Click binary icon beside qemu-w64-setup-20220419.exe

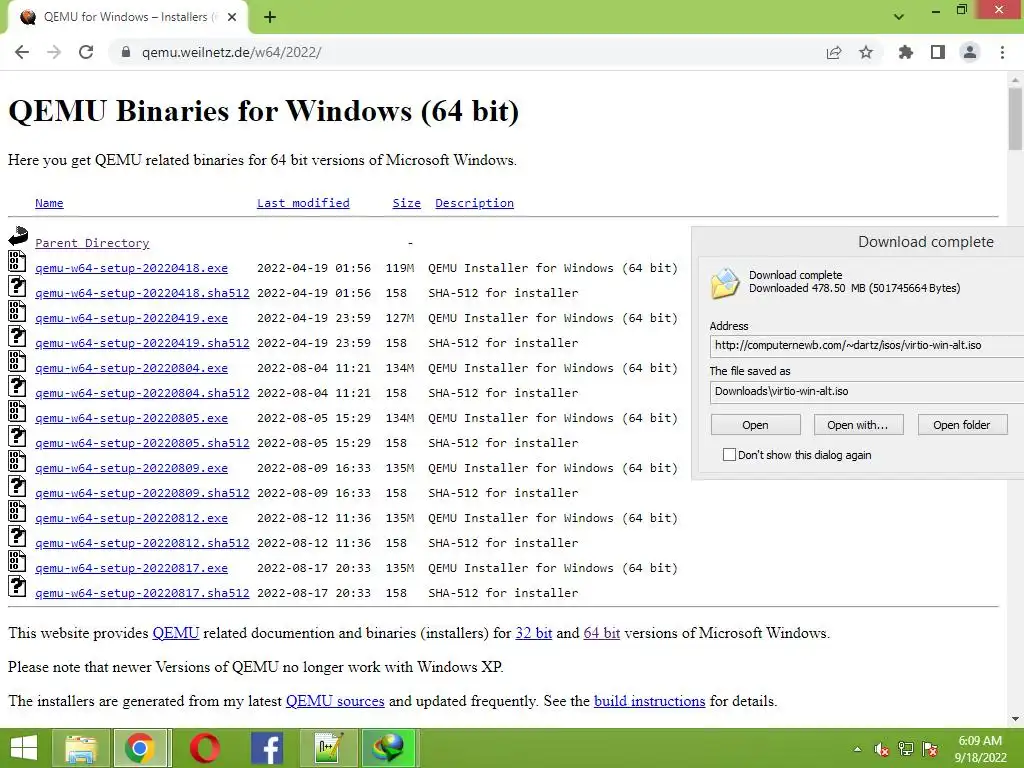(18, 311)
